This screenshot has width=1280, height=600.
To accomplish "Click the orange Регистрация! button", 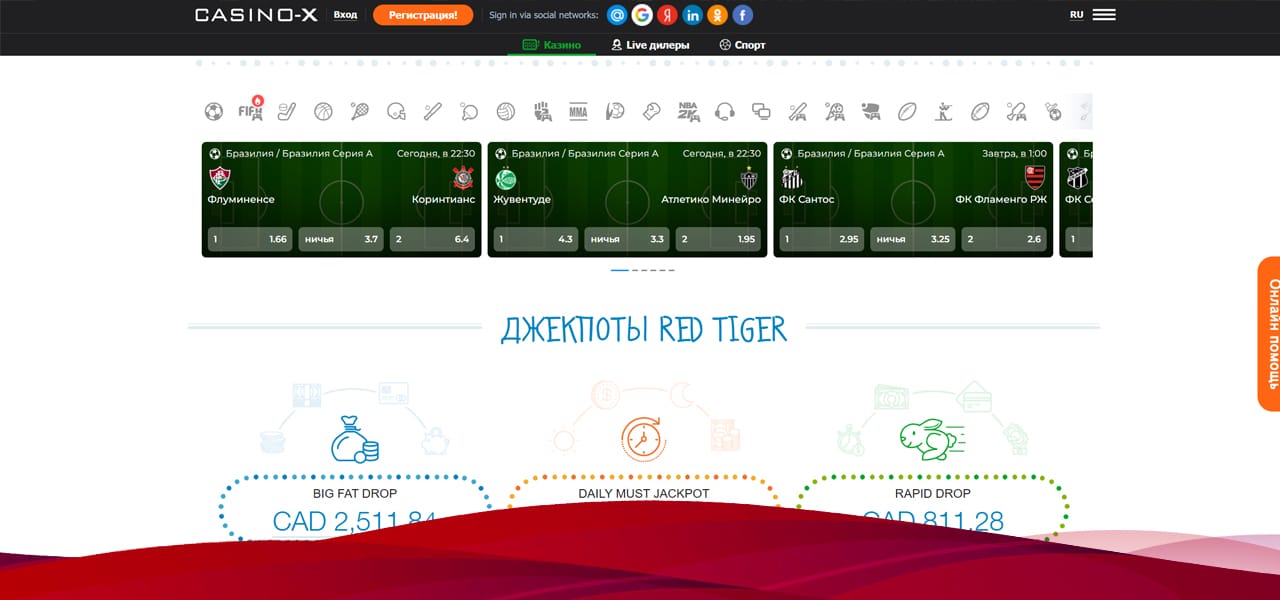I will pyautogui.click(x=422, y=15).
